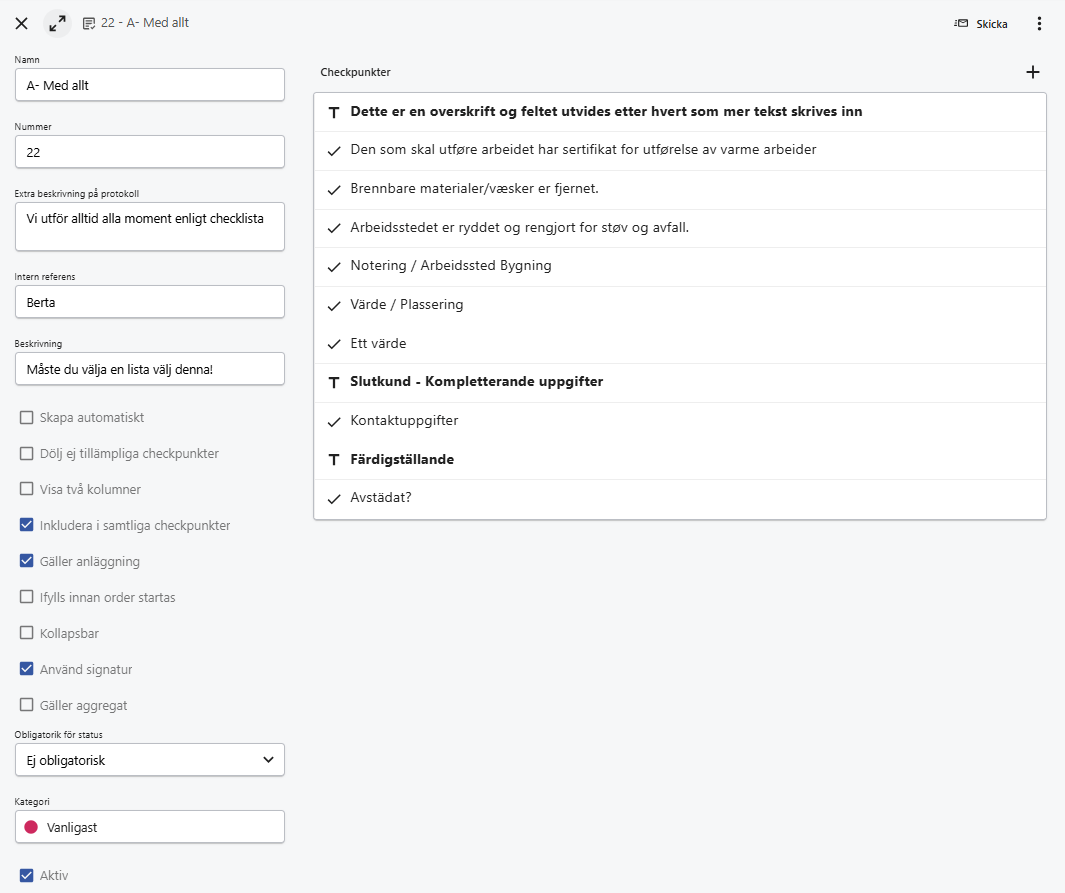Toggle the Kollapsbar checkbox

(x=27, y=633)
